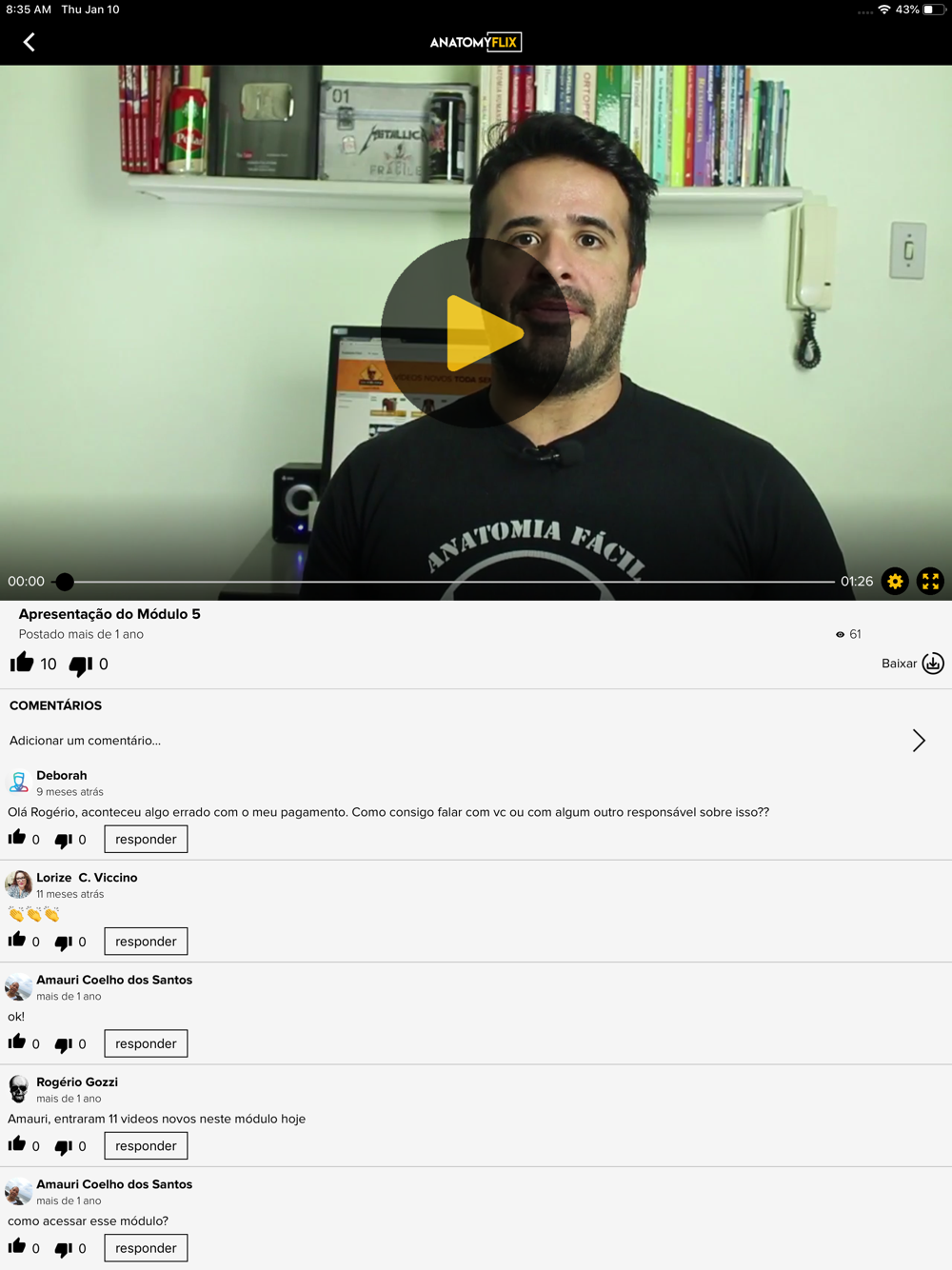Like Deborah's comment
This screenshot has height=1270, width=952.
tap(17, 838)
